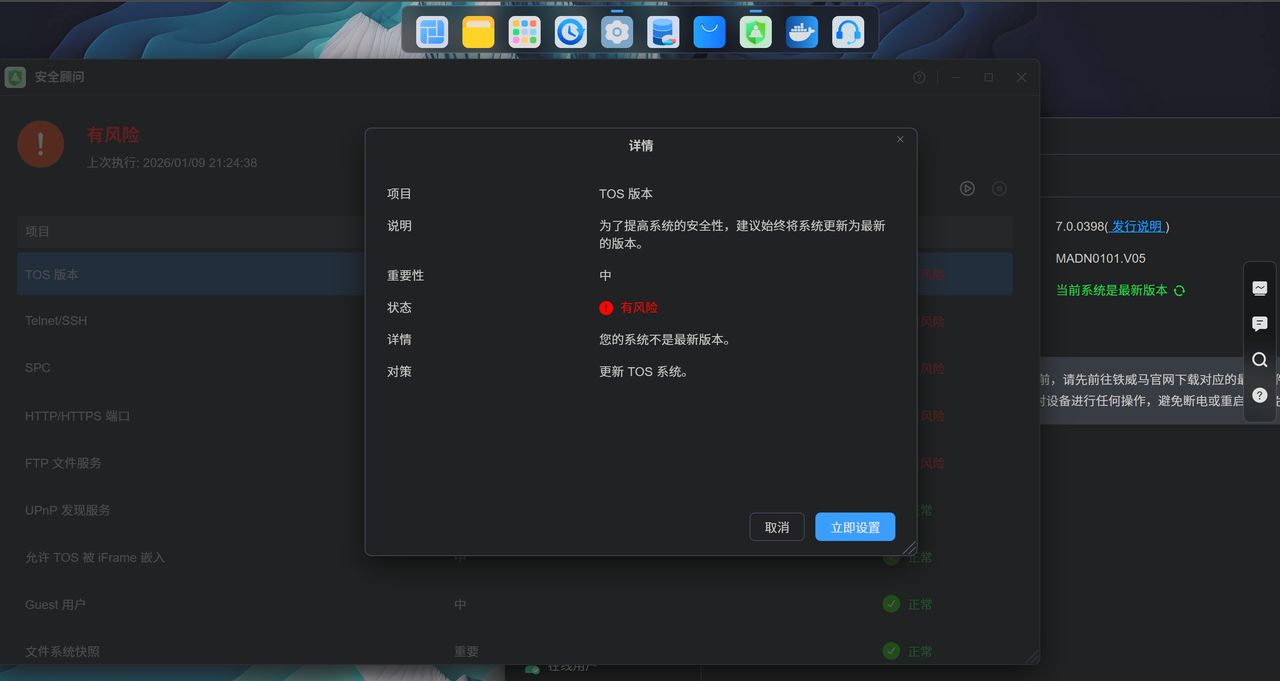
Task: Select the 允许 TOS 被 iFrame 嵌入 row
Action: pyautogui.click(x=515, y=557)
